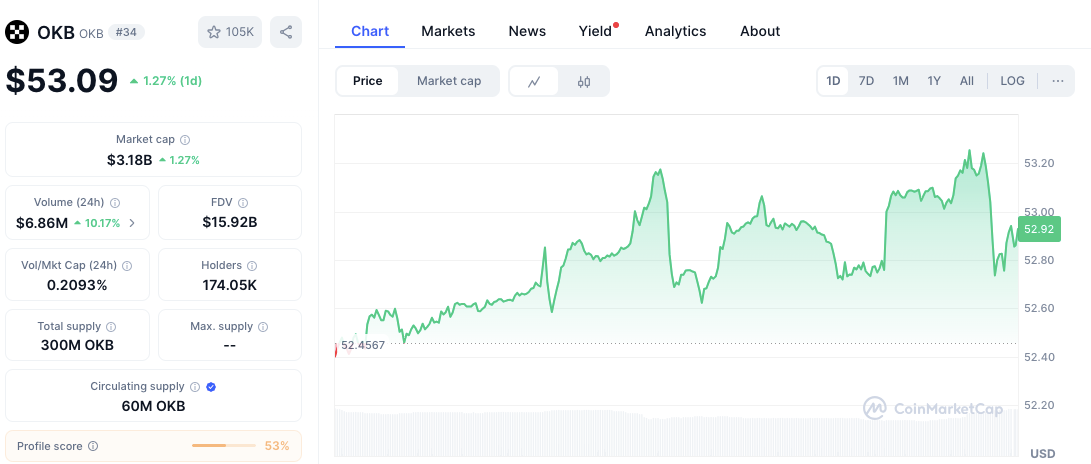Click info icon next to Market cap

point(185,140)
